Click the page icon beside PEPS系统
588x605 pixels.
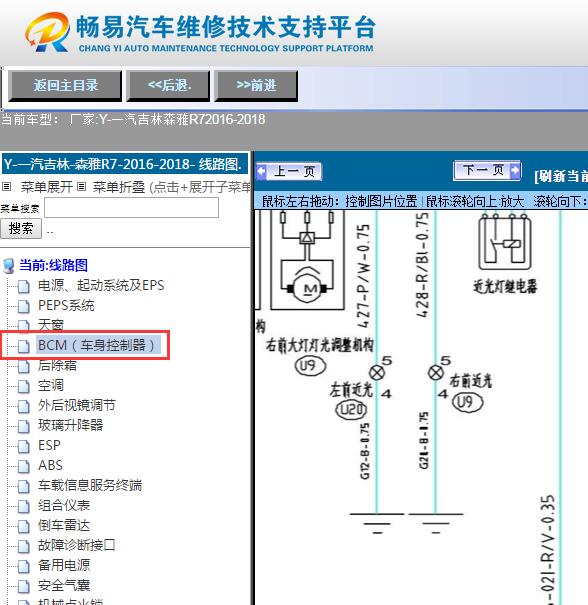click(24, 306)
